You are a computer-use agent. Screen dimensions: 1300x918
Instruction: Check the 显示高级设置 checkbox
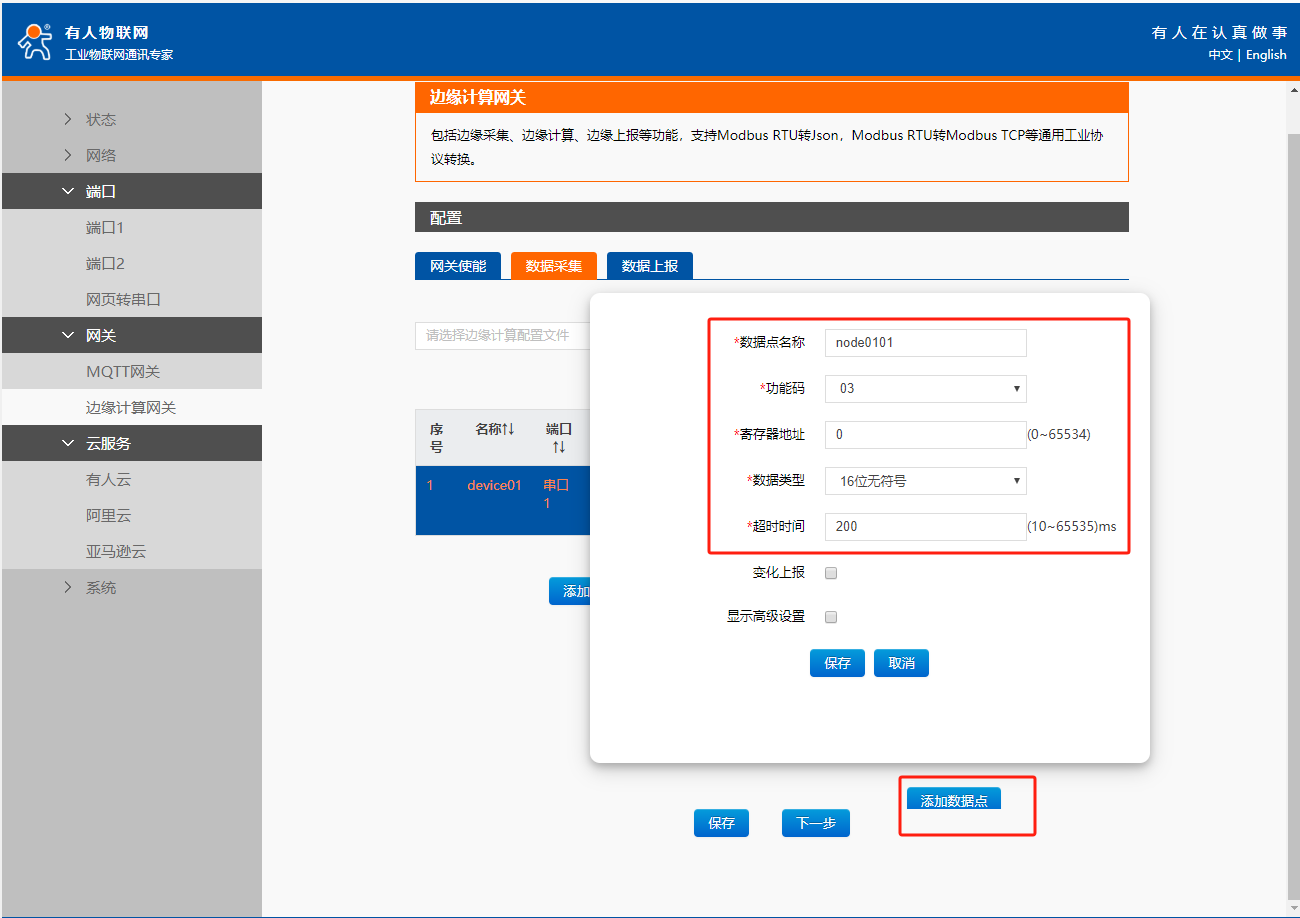[830, 617]
